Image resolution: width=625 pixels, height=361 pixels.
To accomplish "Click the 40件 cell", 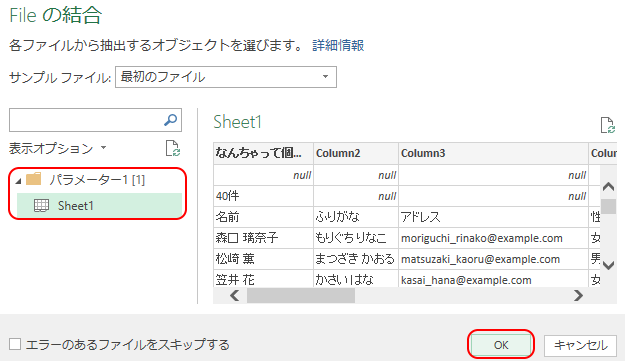I will 263,196.
